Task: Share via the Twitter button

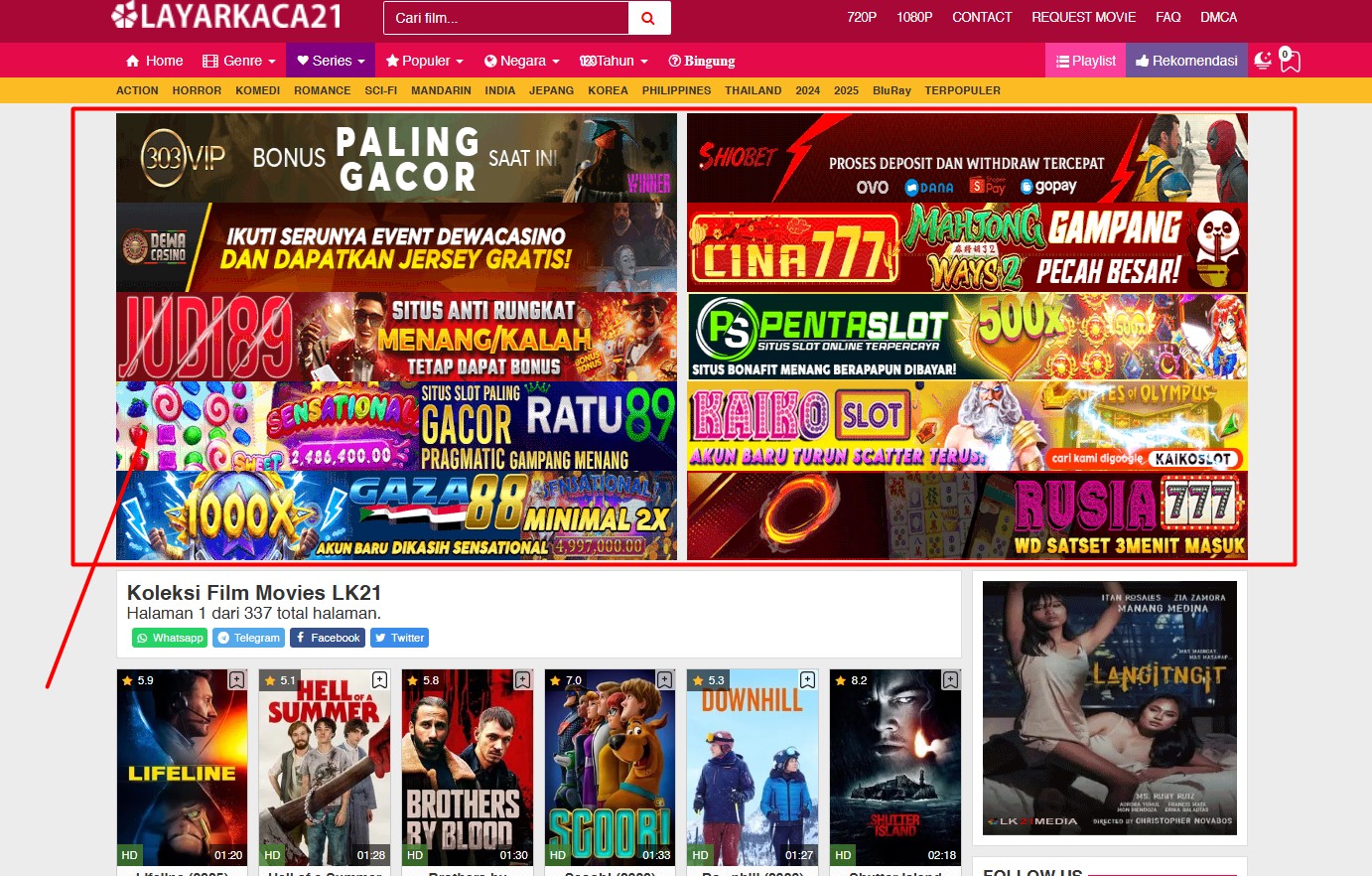Action: pyautogui.click(x=399, y=638)
